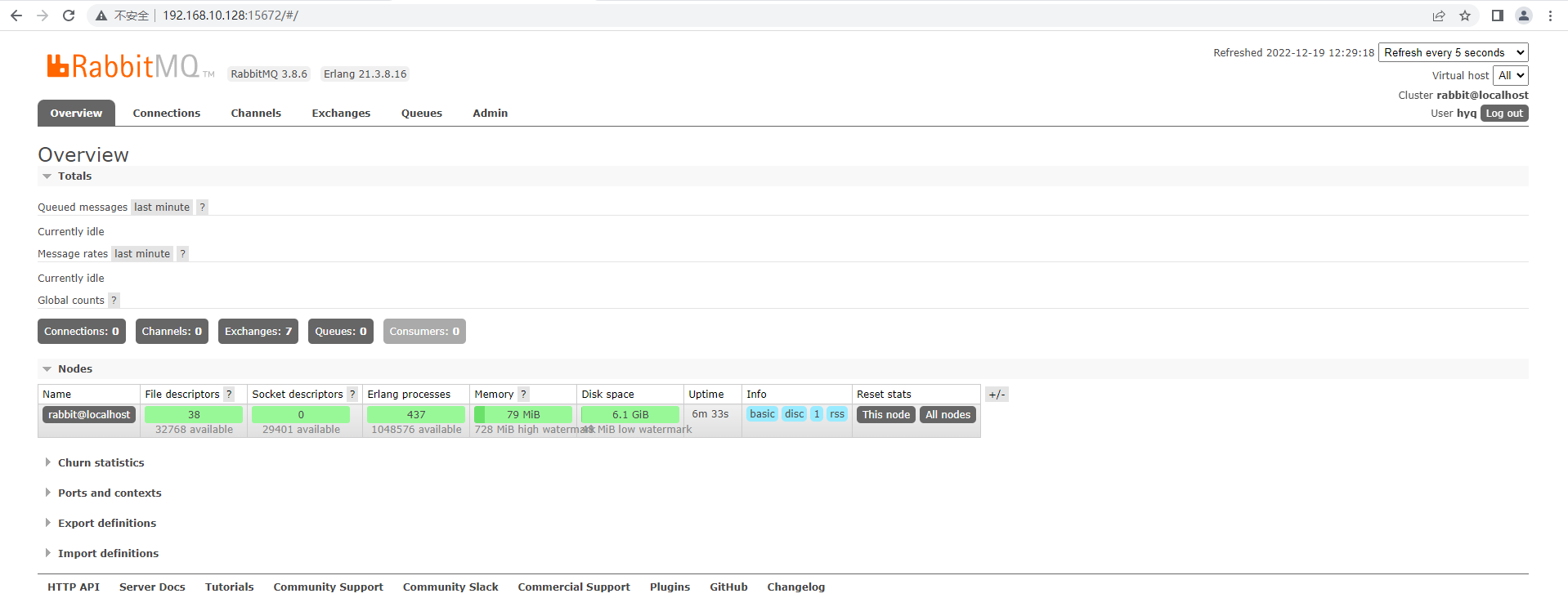Reset stats for All nodes
This screenshot has width=1568, height=598.
(948, 415)
